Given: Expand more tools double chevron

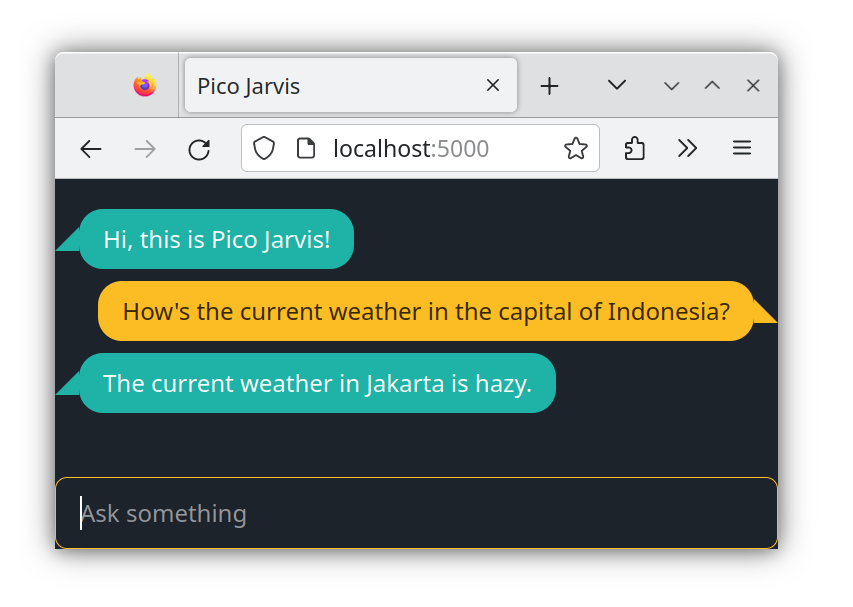Looking at the screenshot, I should 688,148.
